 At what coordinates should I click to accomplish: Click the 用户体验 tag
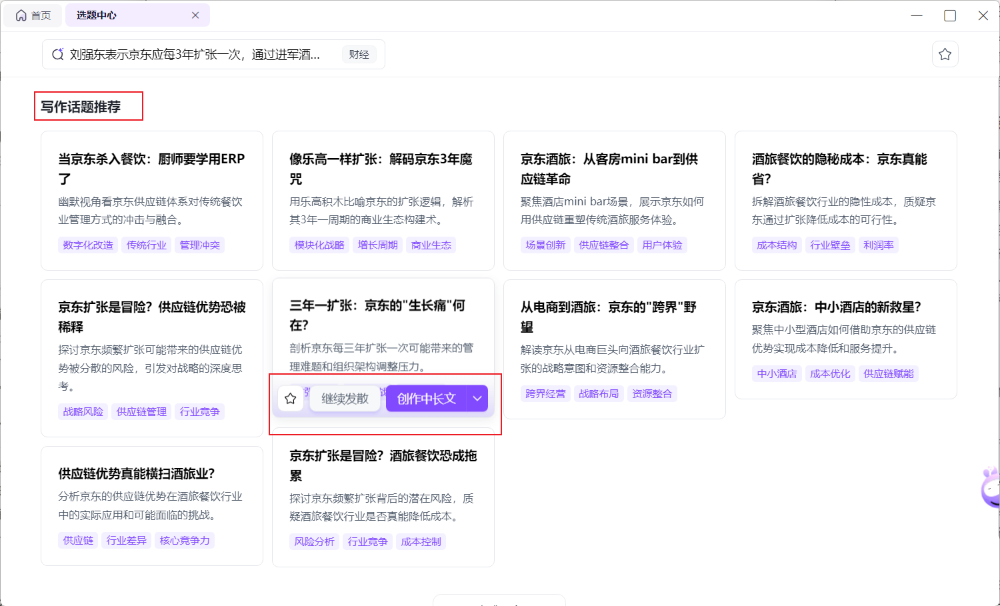pyautogui.click(x=662, y=245)
